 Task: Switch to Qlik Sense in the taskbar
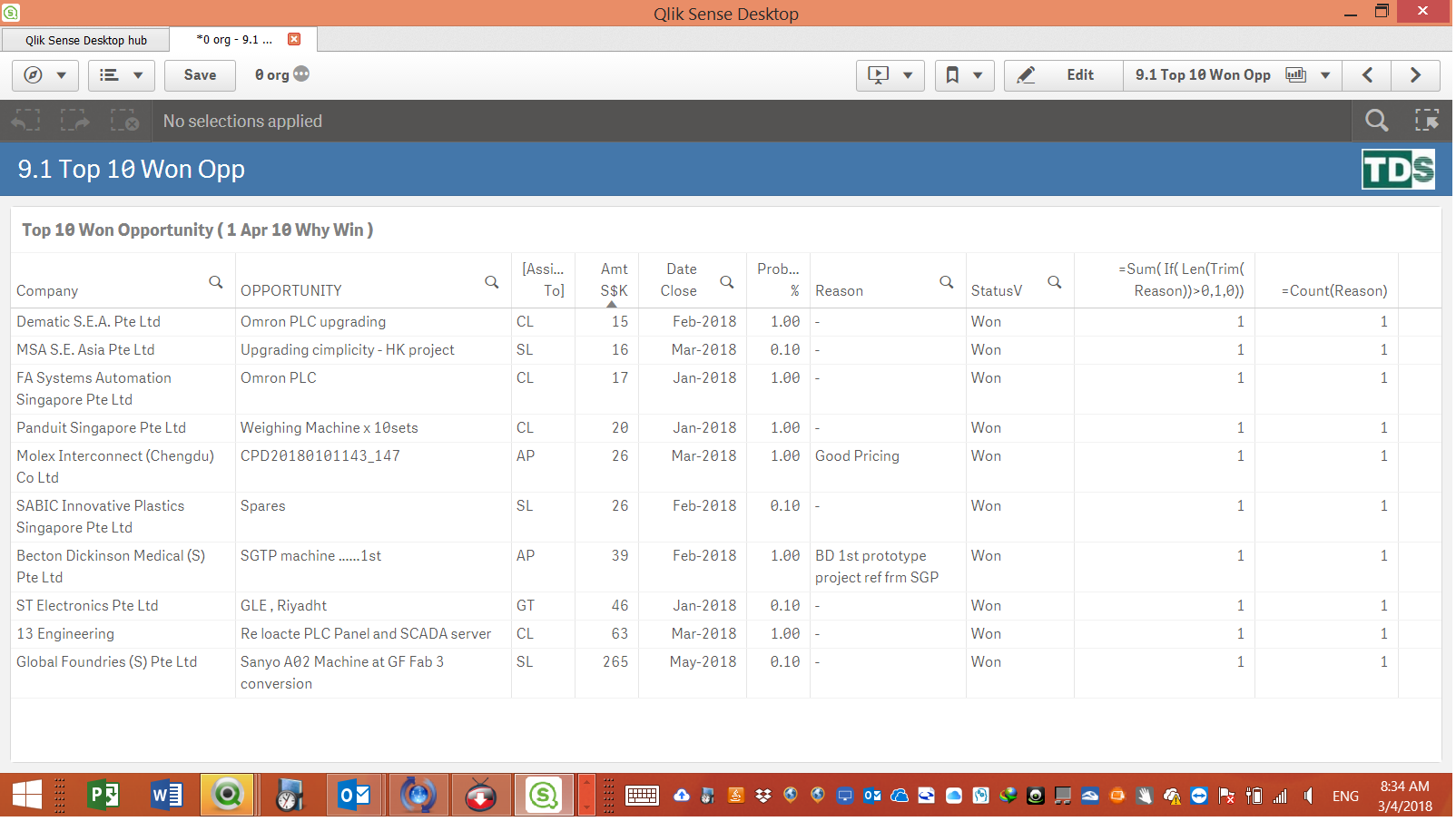pyautogui.click(x=544, y=796)
